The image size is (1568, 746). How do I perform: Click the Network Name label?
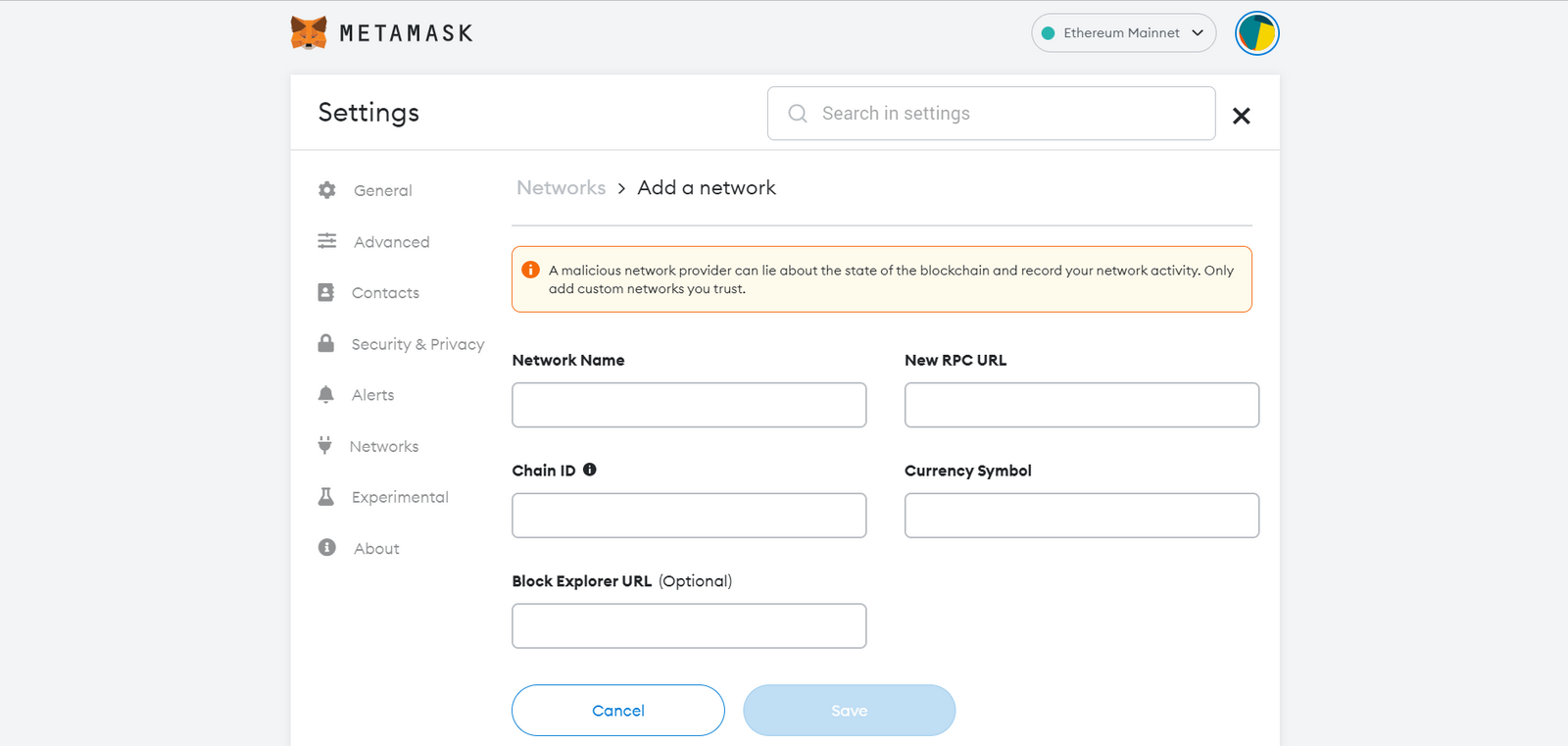pos(568,360)
